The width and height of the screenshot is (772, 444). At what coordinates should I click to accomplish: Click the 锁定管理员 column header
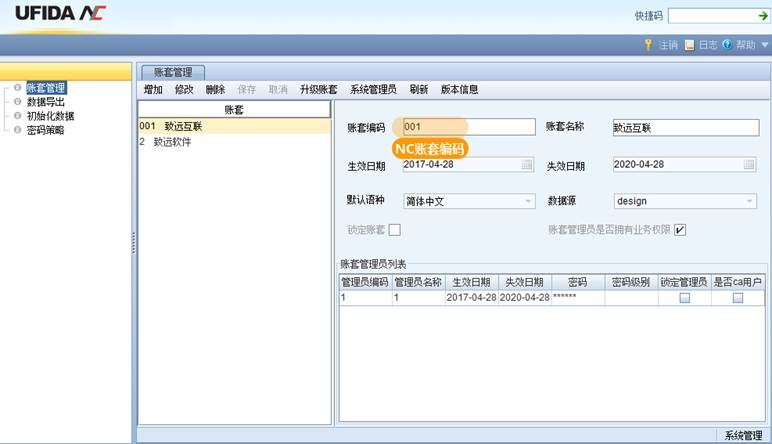(684, 282)
